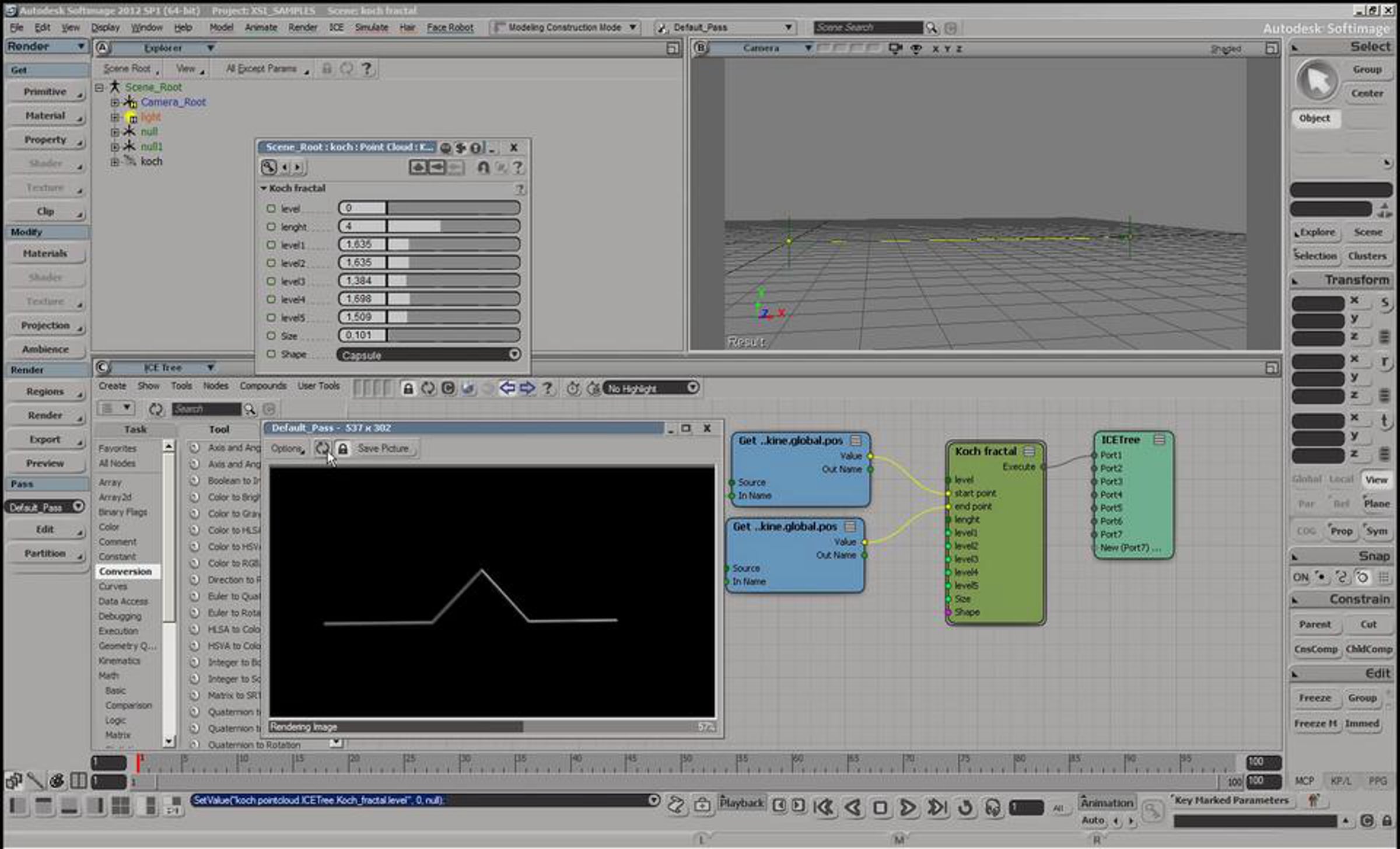This screenshot has width=1400, height=849.
Task: Click the lock icon beside Save Picture
Action: (x=343, y=449)
